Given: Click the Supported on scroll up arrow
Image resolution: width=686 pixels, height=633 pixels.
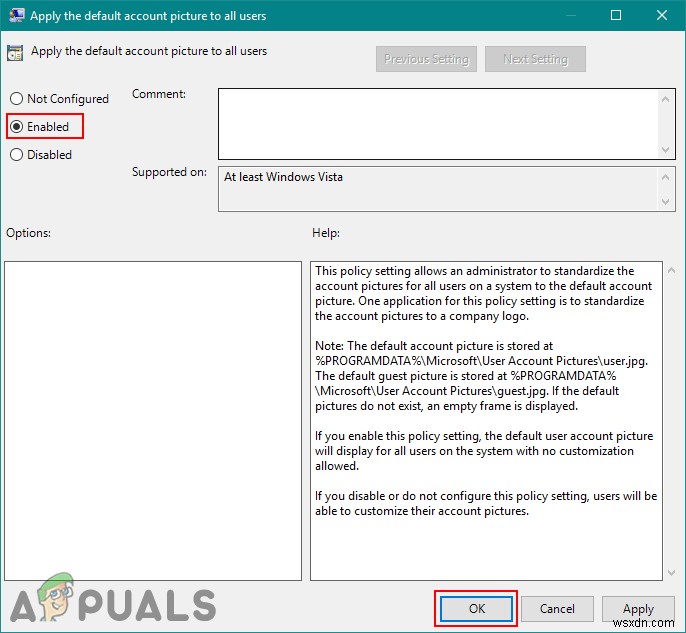Looking at the screenshot, I should [665, 177].
